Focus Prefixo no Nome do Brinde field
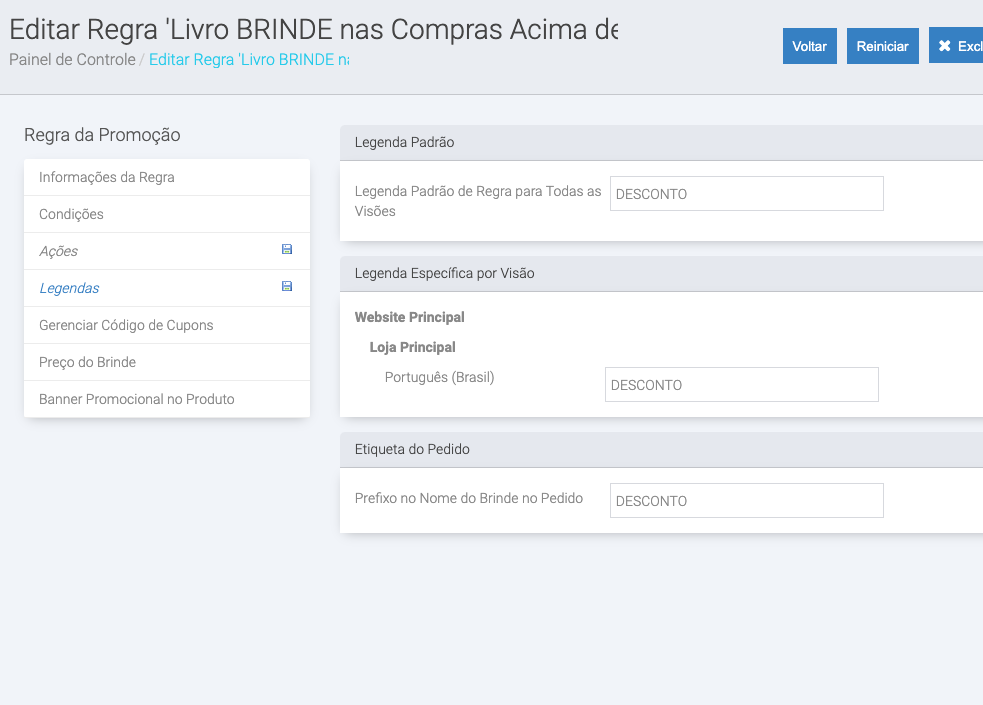The image size is (983, 705). tap(746, 501)
